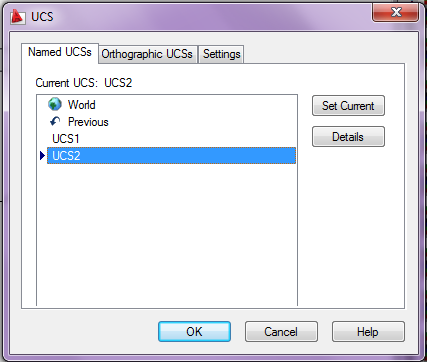This screenshot has height=362, width=427.
Task: Switch to the Named UCSs tab
Action: click(x=60, y=52)
